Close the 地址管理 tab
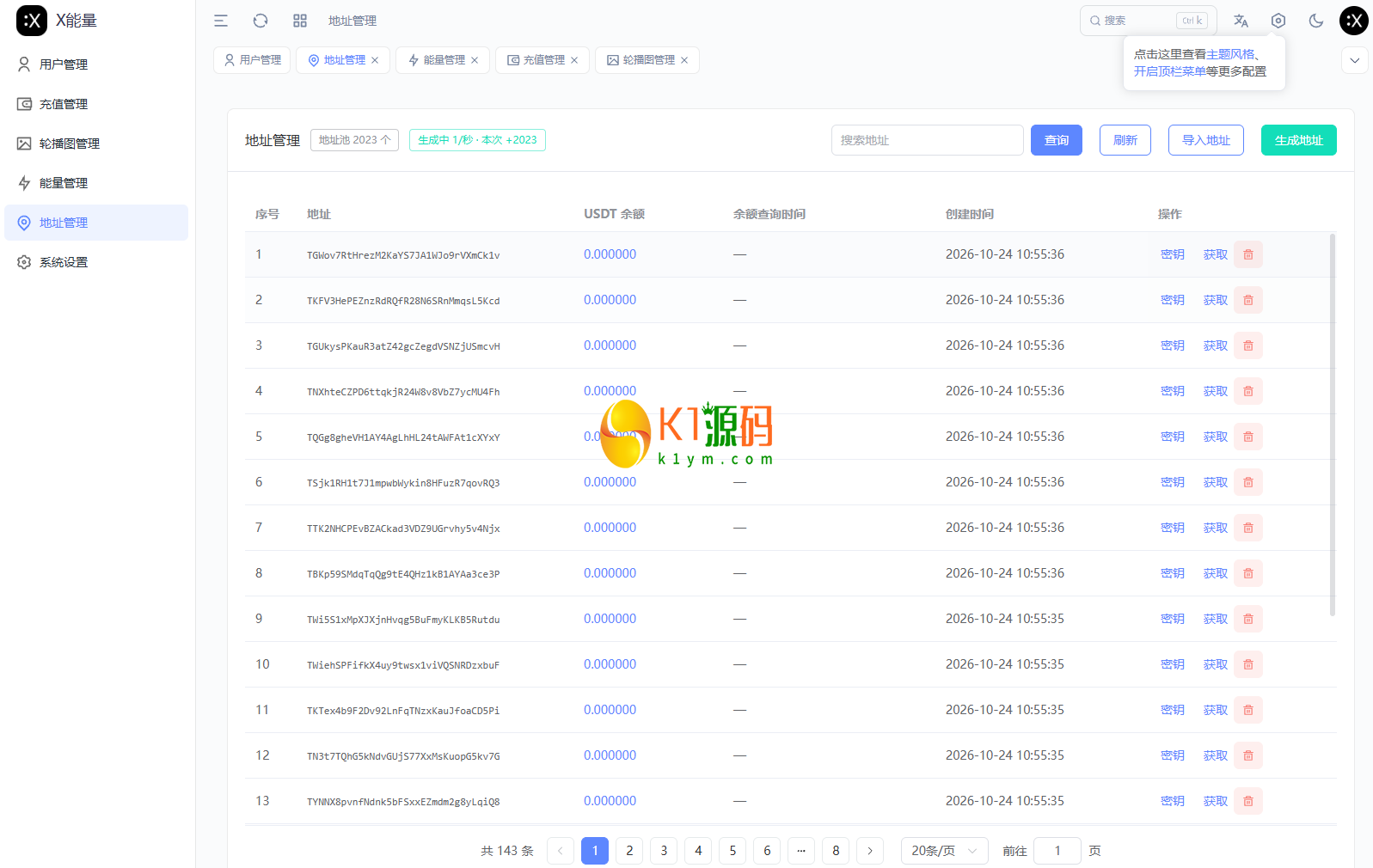This screenshot has height=868, width=1373. point(375,60)
